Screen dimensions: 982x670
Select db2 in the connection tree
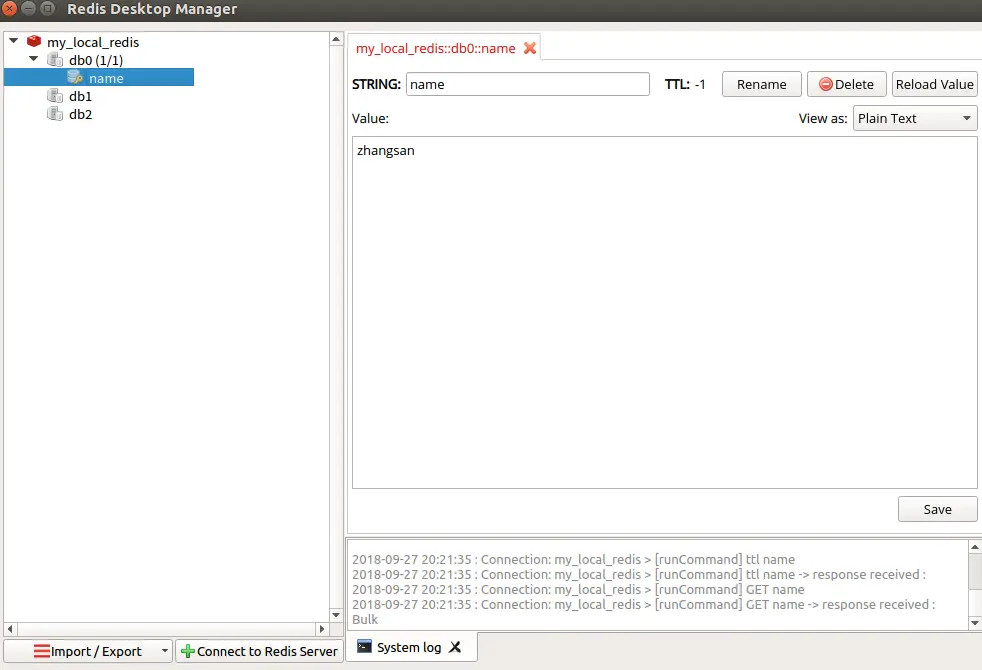[80, 114]
